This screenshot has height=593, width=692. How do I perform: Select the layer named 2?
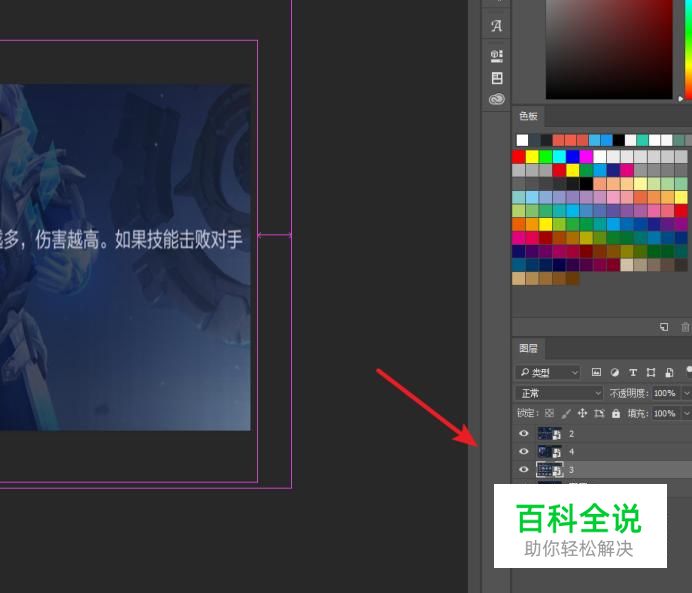[x=571, y=434]
